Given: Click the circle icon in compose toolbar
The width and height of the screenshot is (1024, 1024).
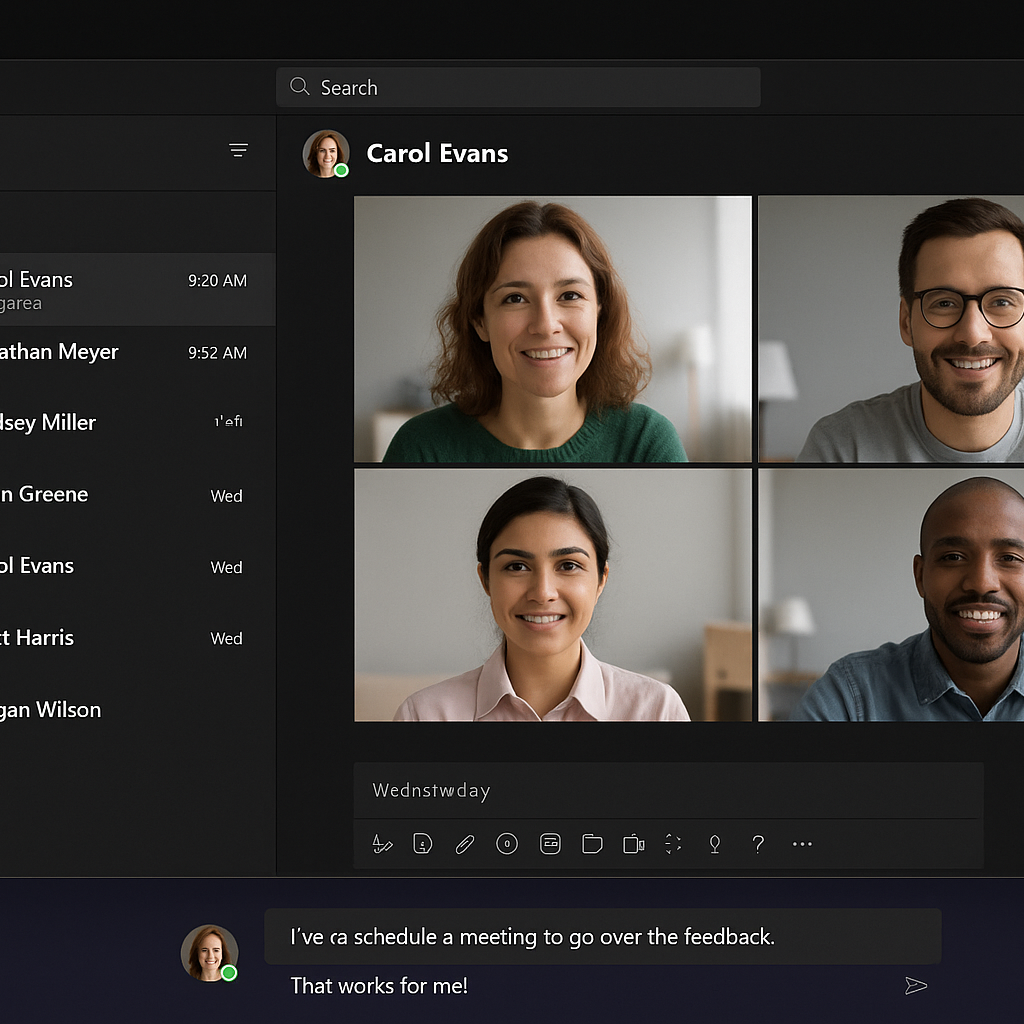Looking at the screenshot, I should point(507,844).
